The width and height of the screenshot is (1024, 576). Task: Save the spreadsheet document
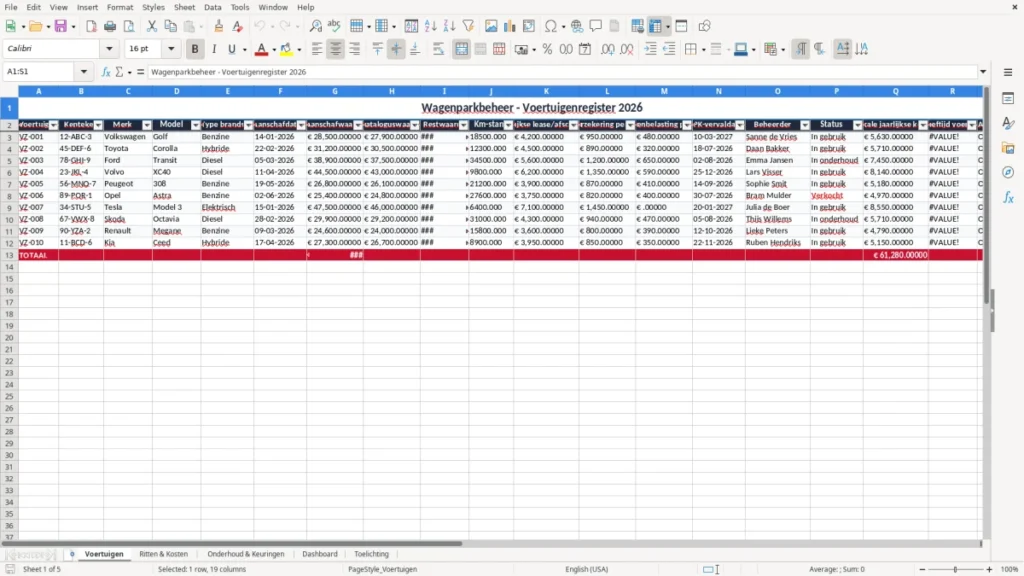point(61,26)
